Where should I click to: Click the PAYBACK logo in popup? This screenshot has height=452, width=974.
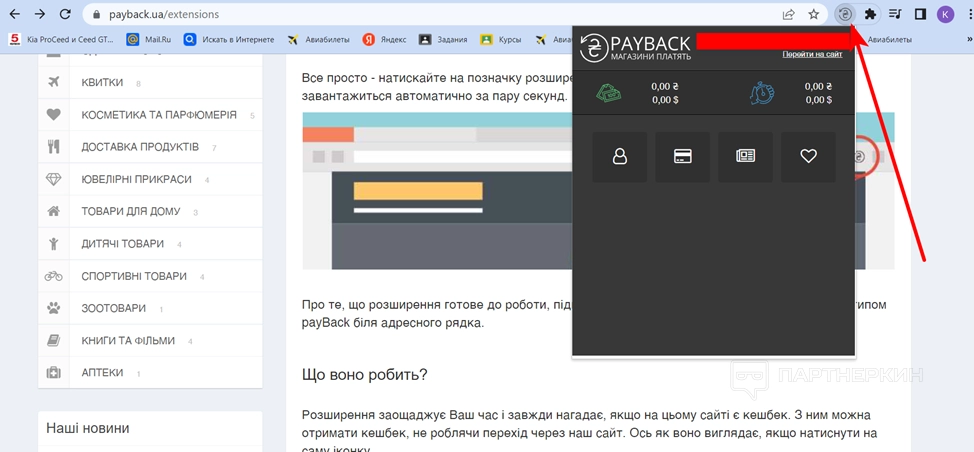(x=635, y=47)
